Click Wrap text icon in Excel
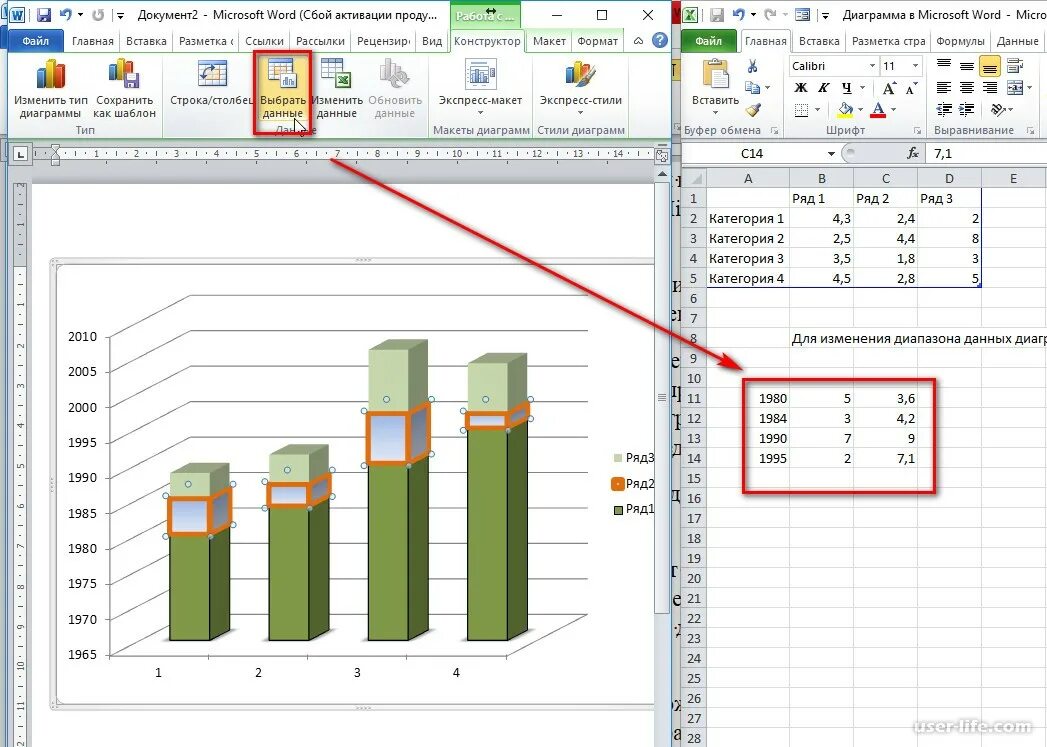 coord(1014,65)
